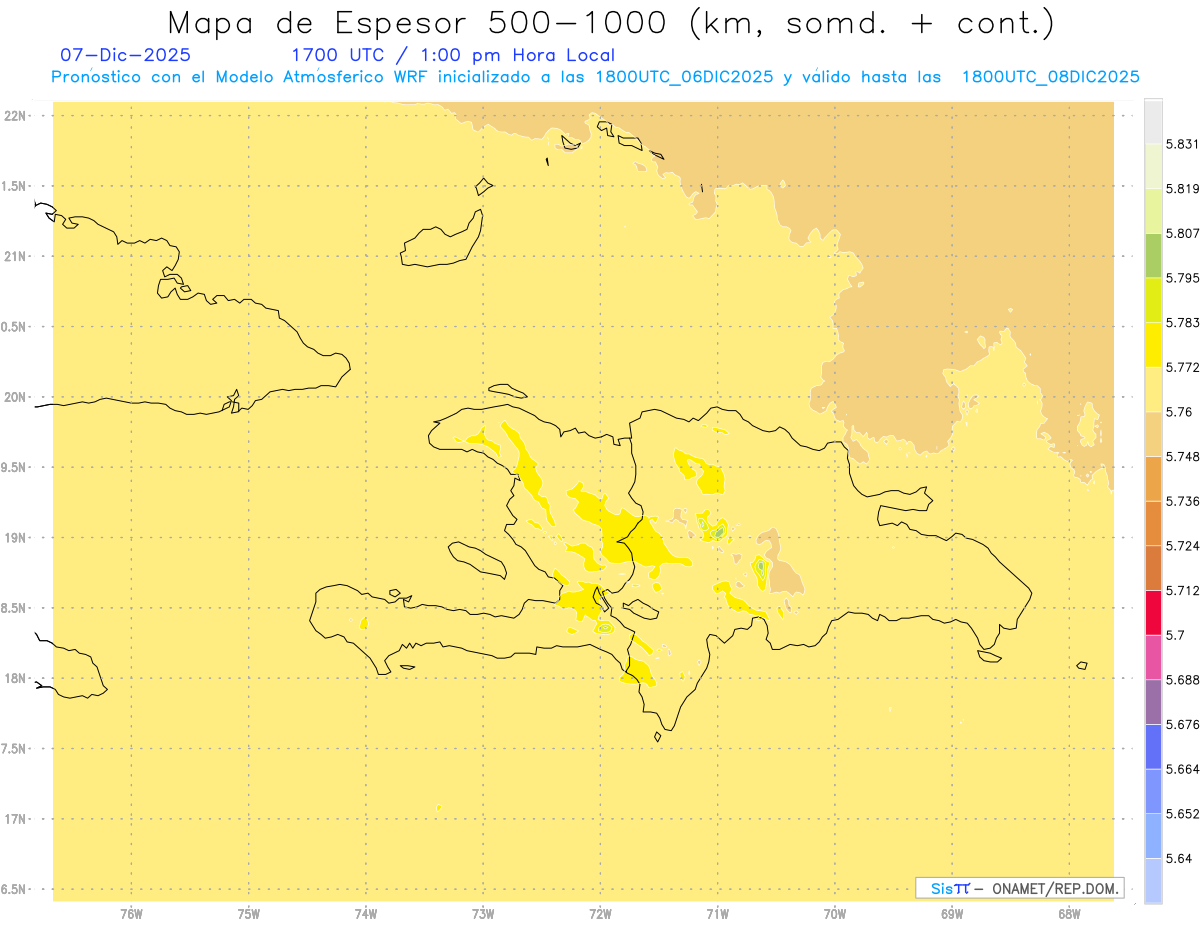Click the '73W' longitude label
Screen dimensions: 1200x927
tap(483, 914)
